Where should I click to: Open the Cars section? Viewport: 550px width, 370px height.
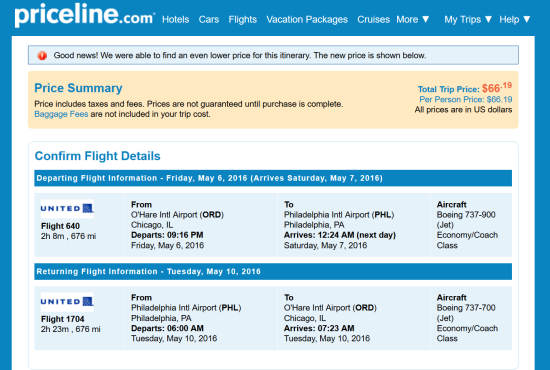click(209, 20)
